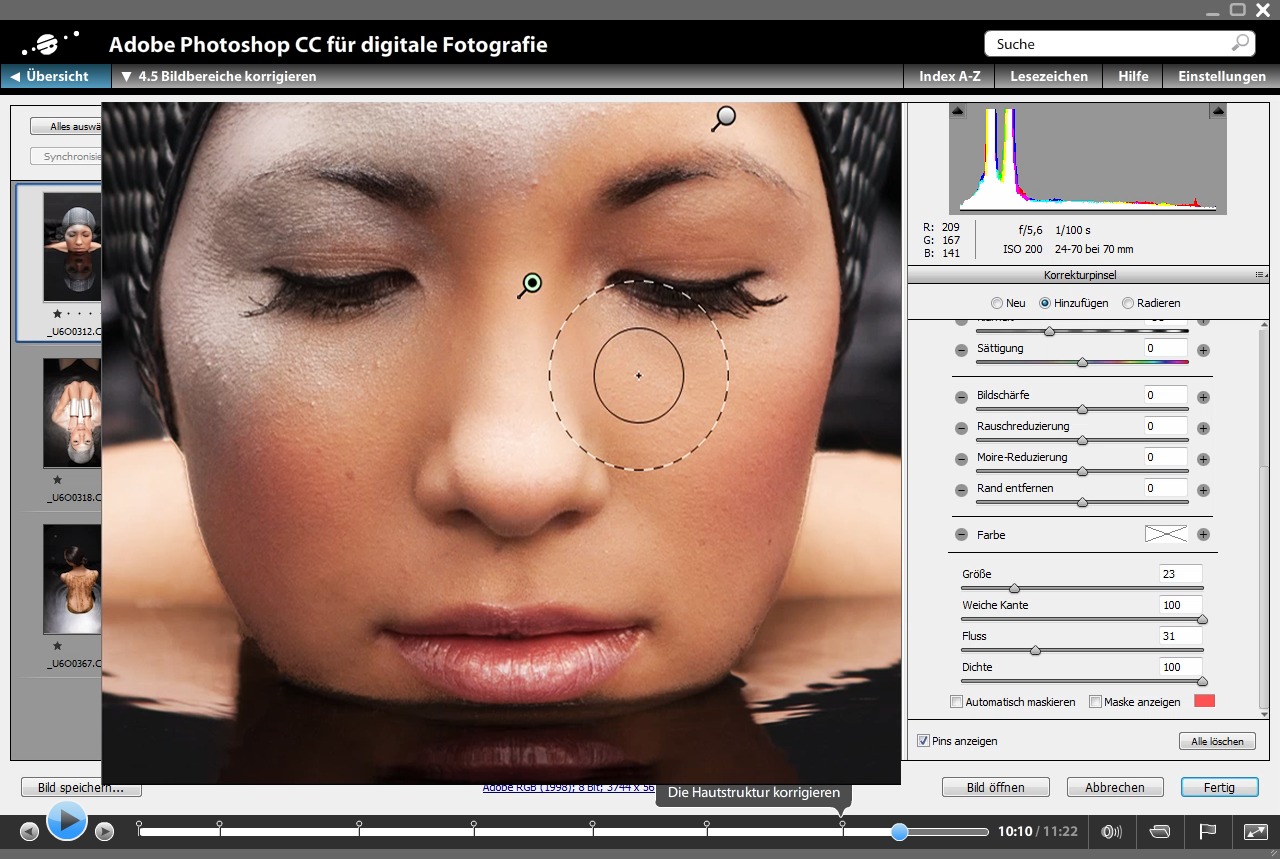Increase Rand entfernen with plus icon

(1204, 490)
